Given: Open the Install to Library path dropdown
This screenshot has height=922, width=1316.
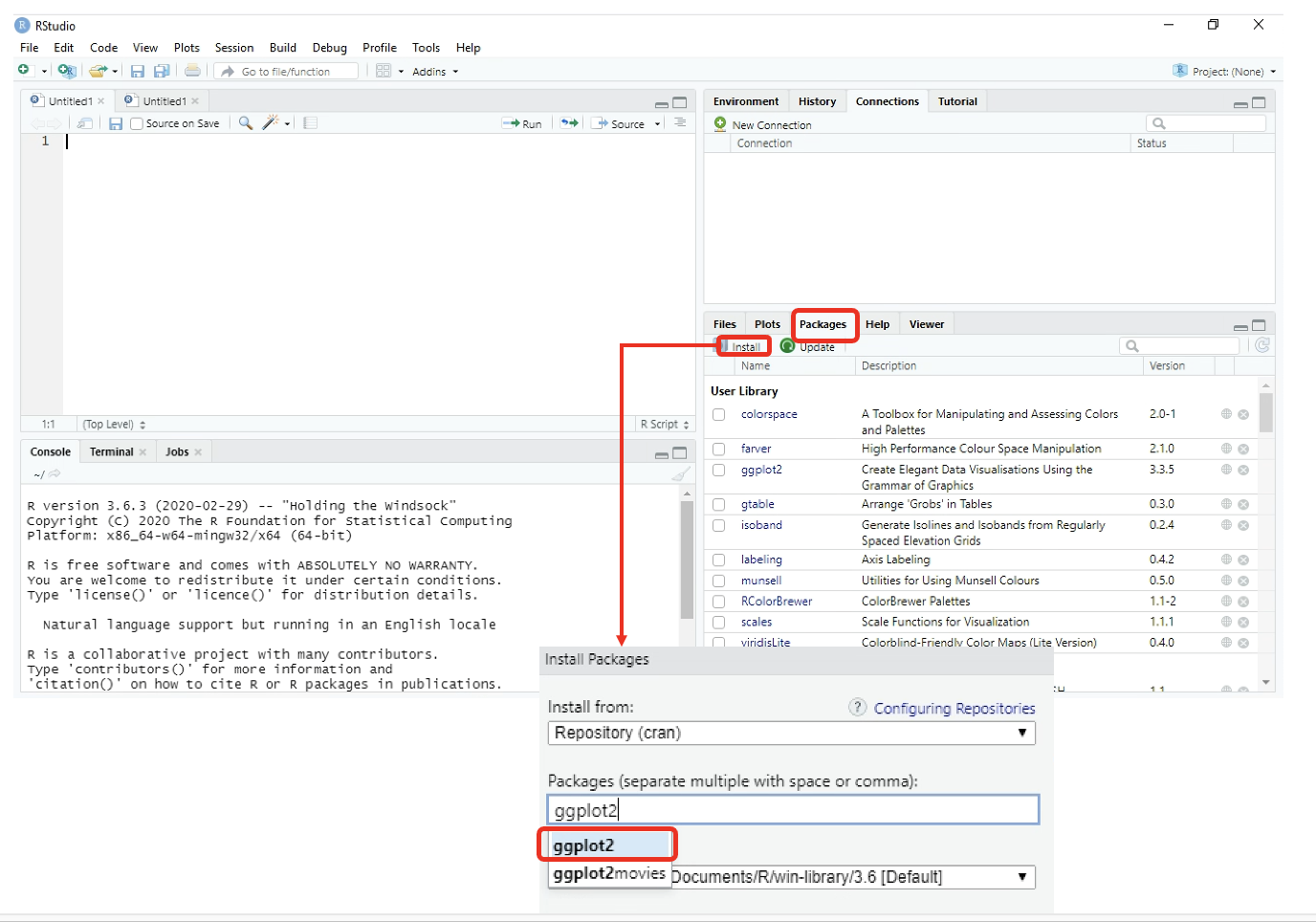Looking at the screenshot, I should 853,877.
